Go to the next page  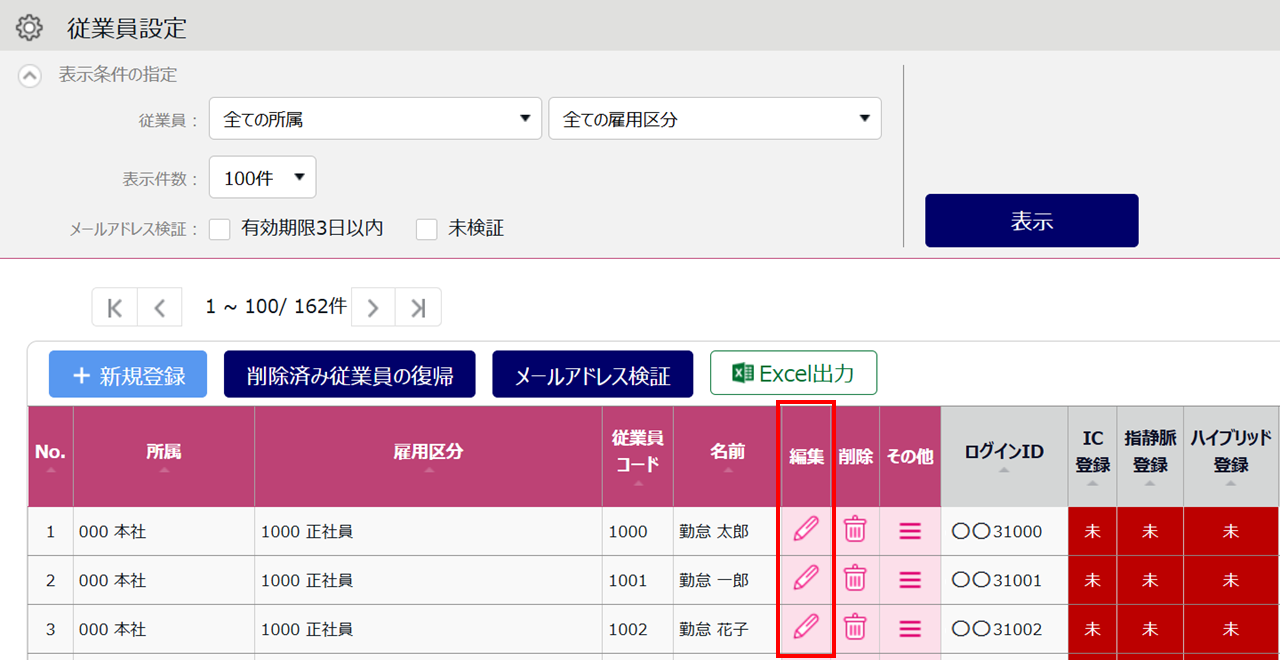click(x=373, y=307)
